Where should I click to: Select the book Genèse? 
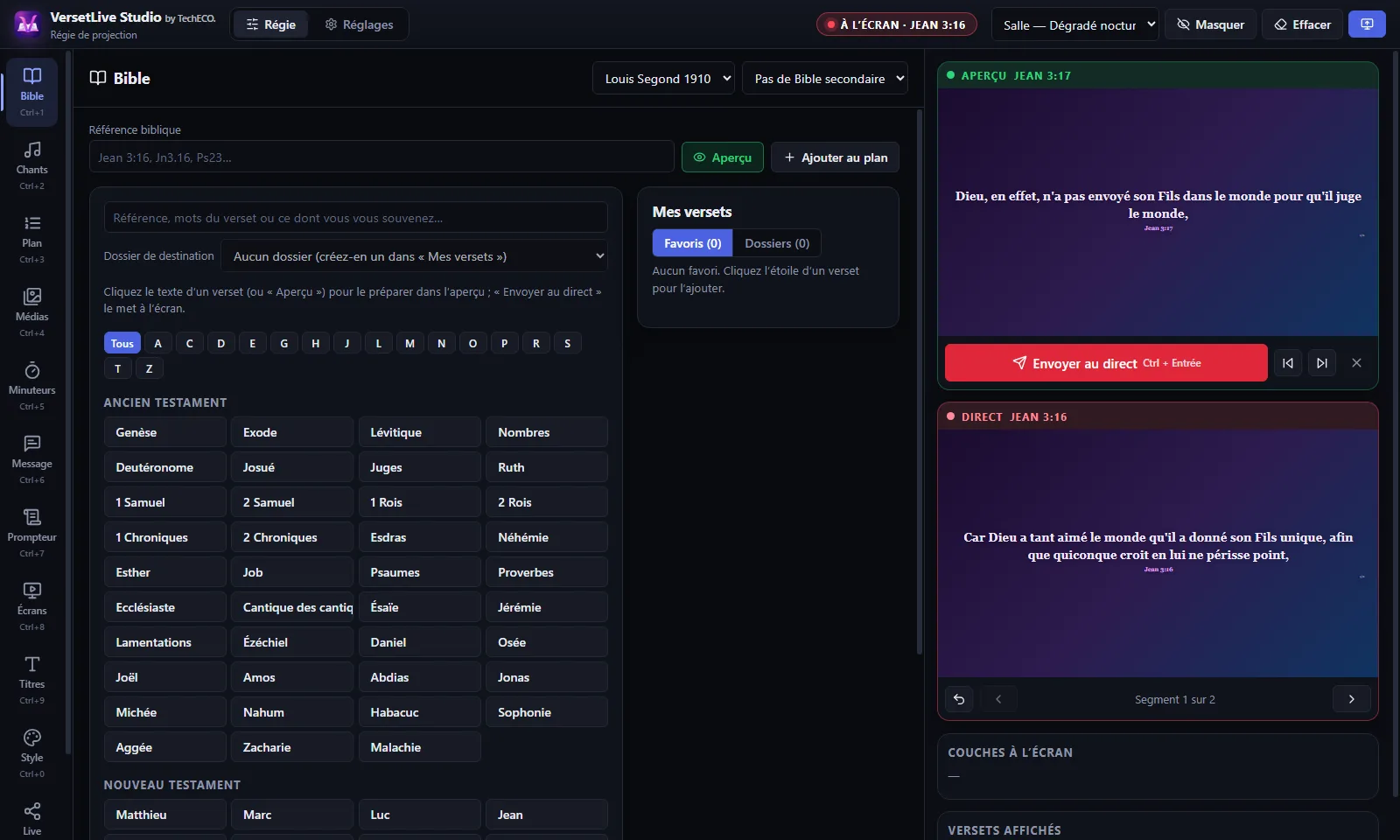pyautogui.click(x=165, y=432)
